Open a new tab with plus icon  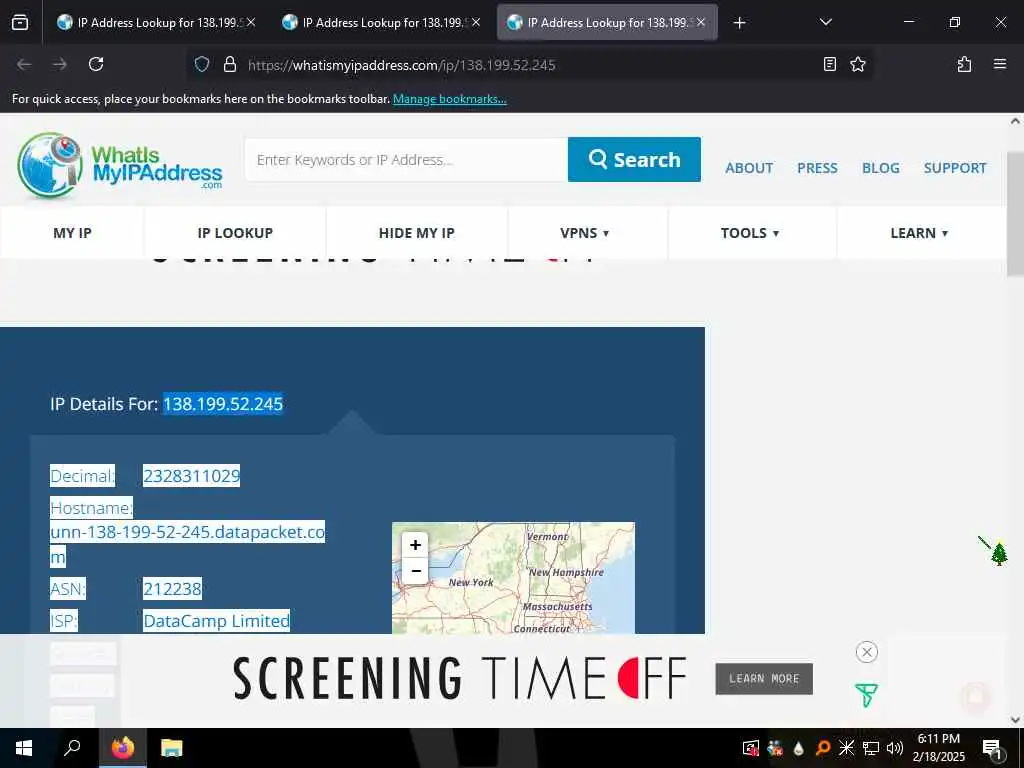[739, 23]
